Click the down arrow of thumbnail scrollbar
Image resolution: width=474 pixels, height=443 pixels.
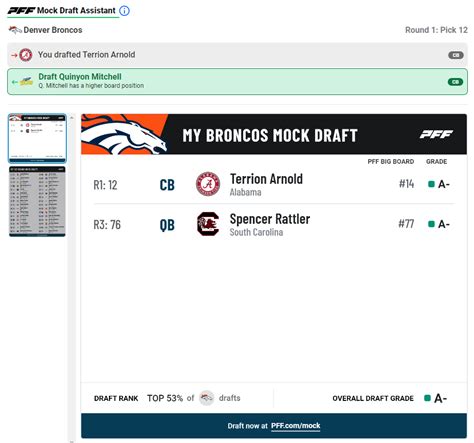click(72, 441)
